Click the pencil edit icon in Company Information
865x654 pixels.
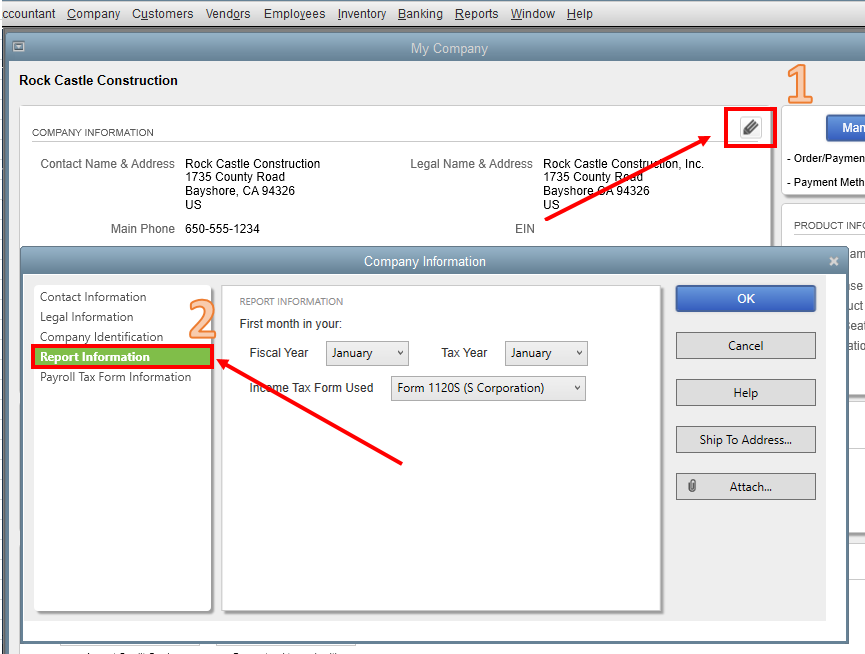(x=750, y=127)
